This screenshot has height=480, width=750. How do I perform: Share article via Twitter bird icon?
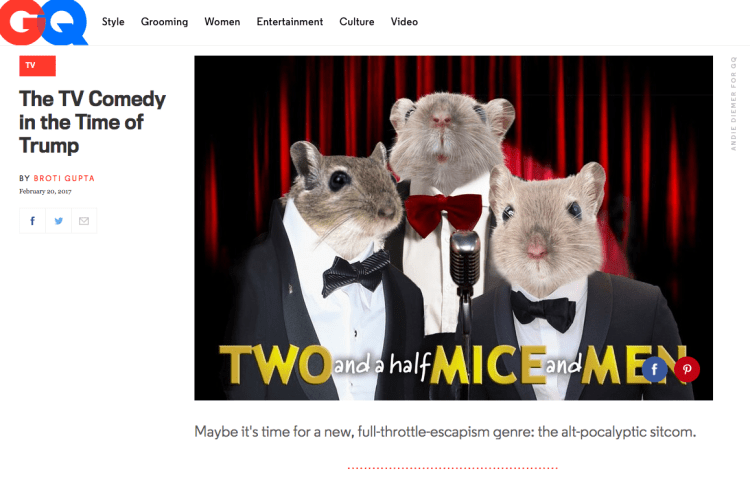point(58,221)
